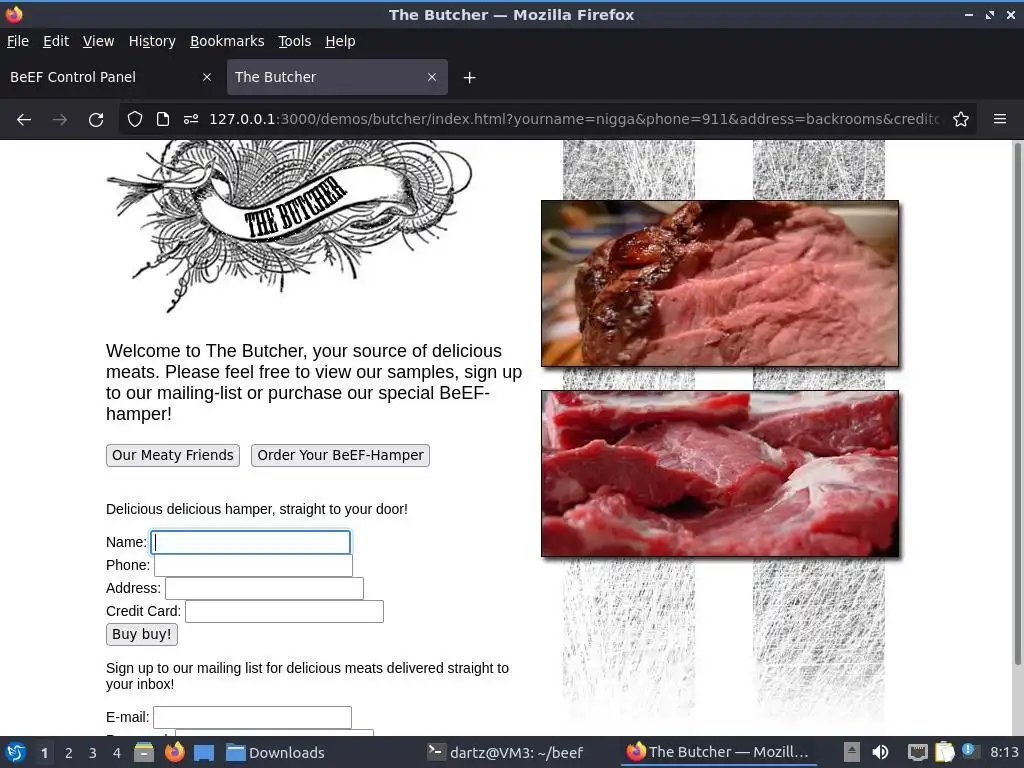Close the BeEF Control Panel tab
The width and height of the screenshot is (1024, 768).
[207, 77]
